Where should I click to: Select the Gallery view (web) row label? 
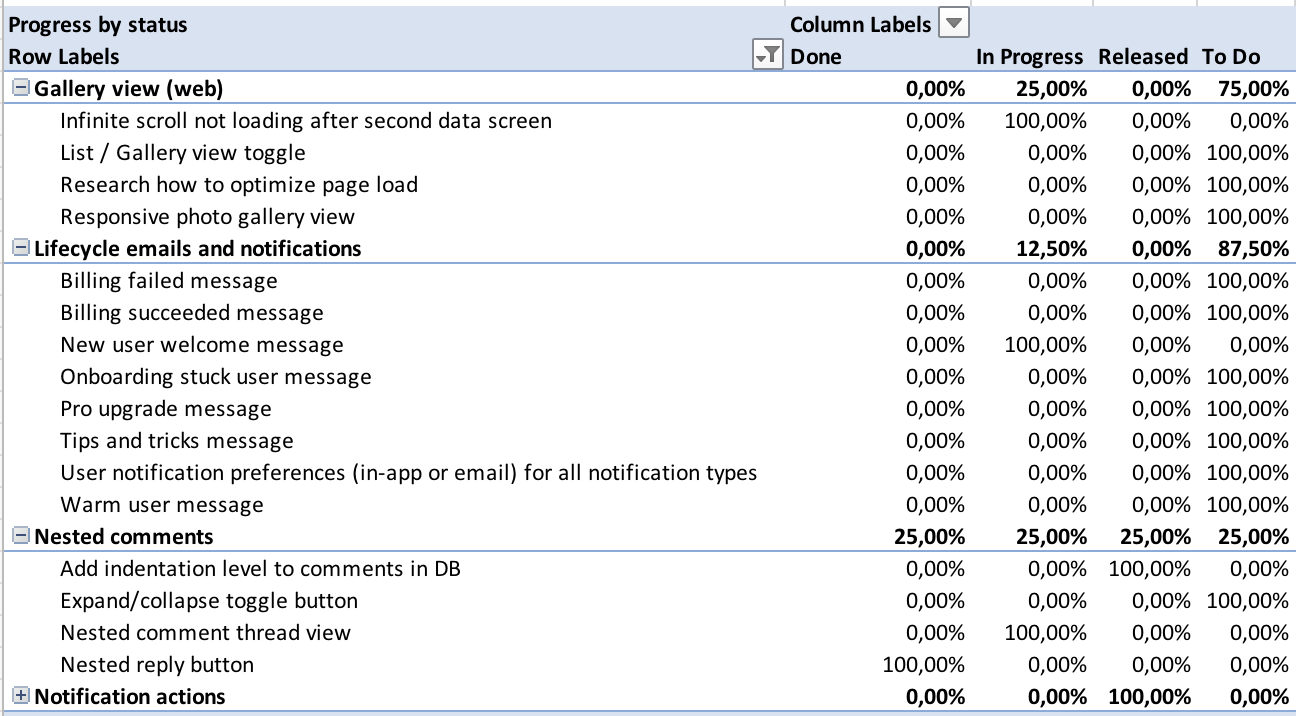coord(129,89)
